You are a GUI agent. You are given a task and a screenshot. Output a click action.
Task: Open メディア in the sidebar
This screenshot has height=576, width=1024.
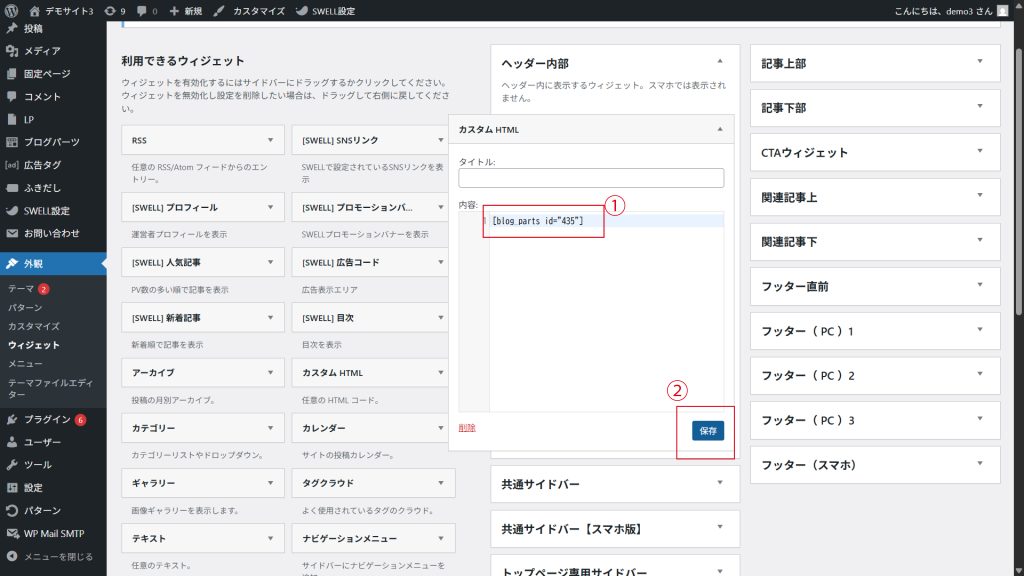coord(42,50)
